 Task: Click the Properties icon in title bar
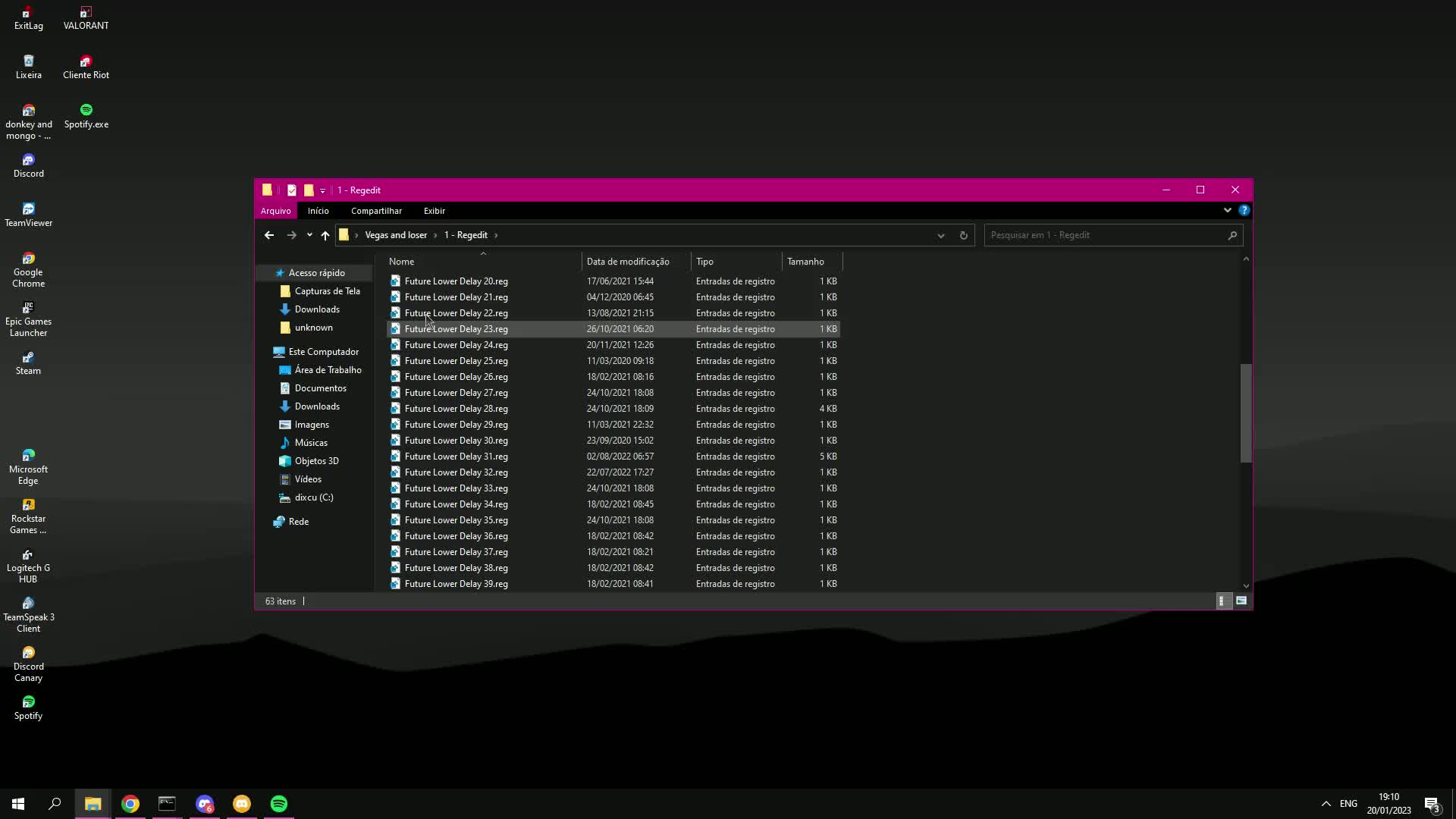(292, 190)
